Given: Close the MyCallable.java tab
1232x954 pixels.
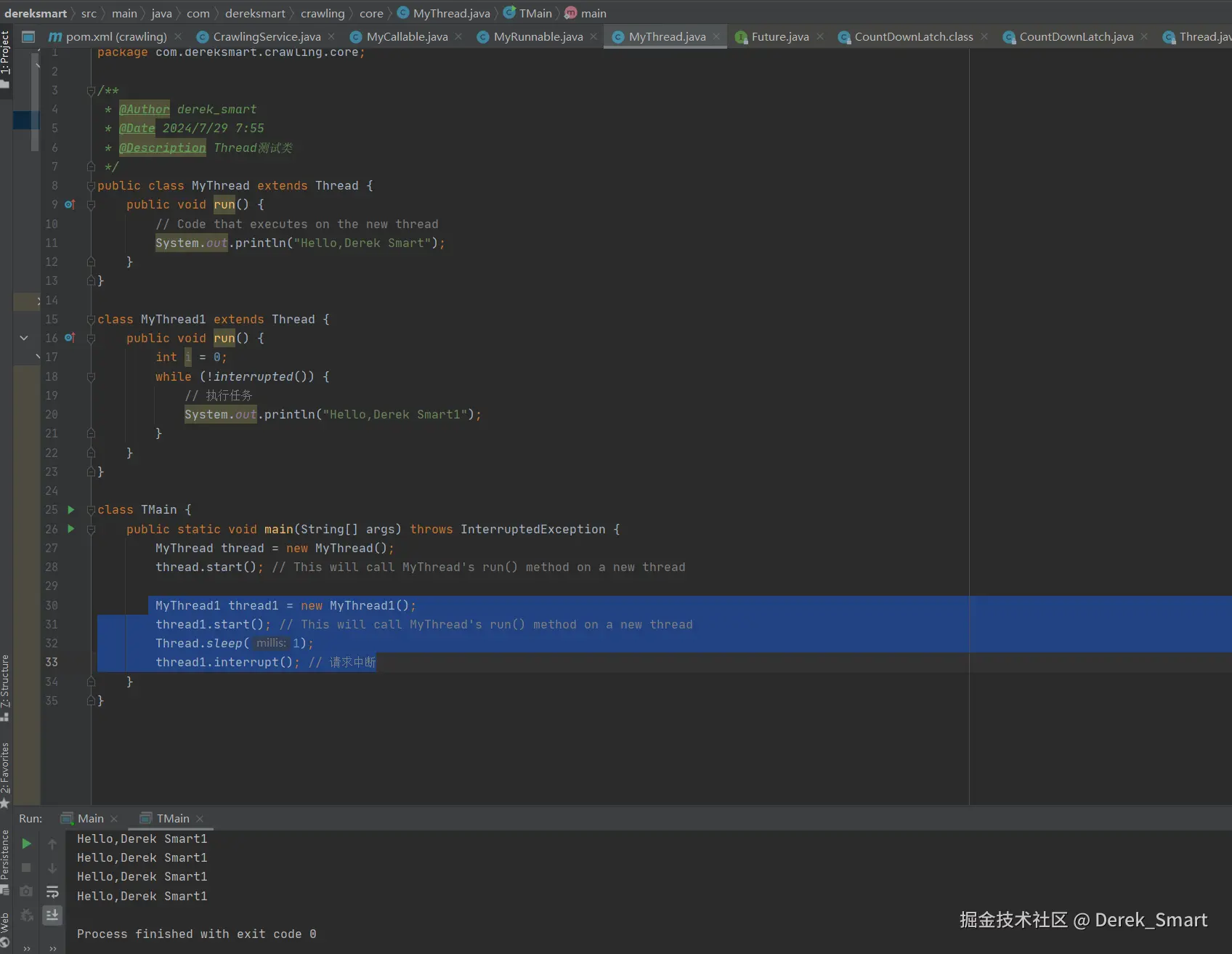Looking at the screenshot, I should point(458,37).
